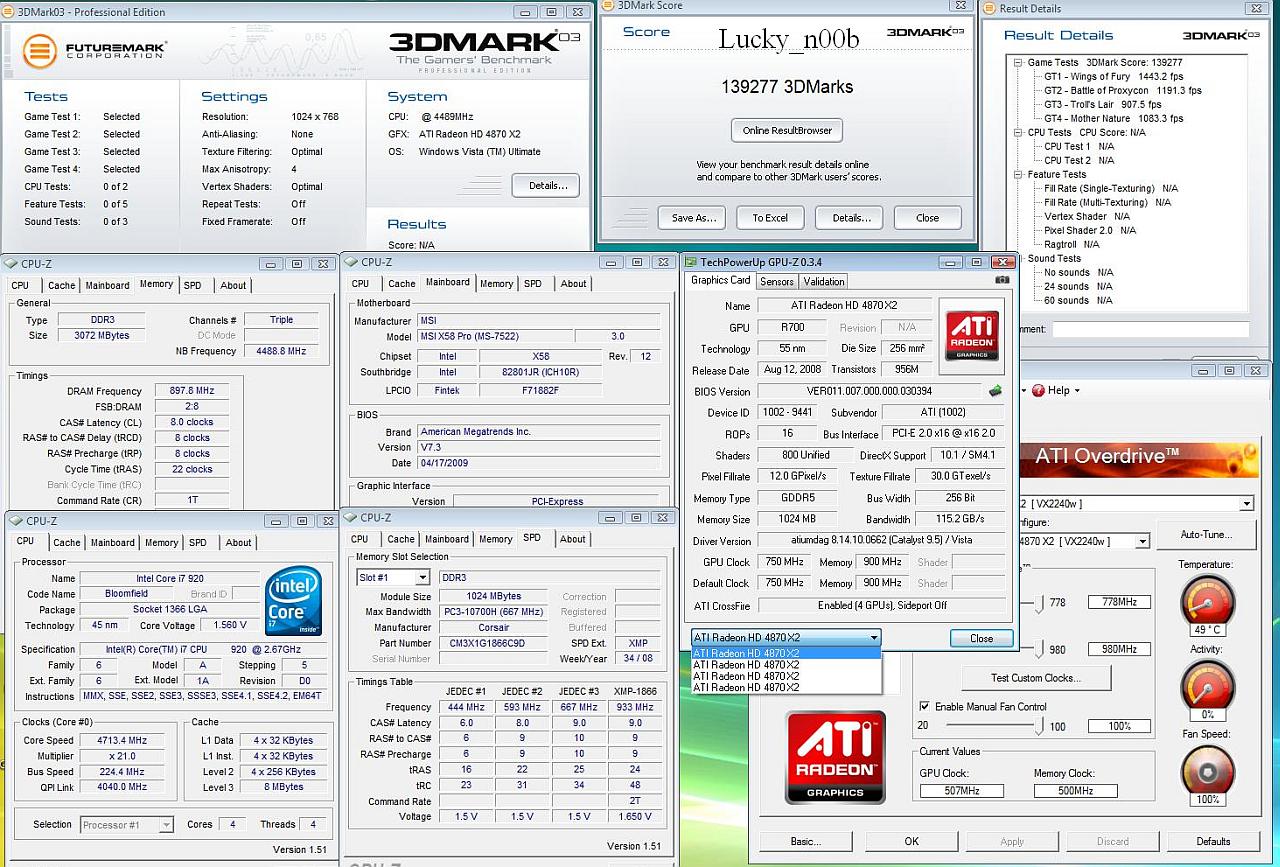Viewport: 1280px width, 867px height.
Task: Click the Intel Core i7 logo in CPU-Z
Action: tap(294, 601)
